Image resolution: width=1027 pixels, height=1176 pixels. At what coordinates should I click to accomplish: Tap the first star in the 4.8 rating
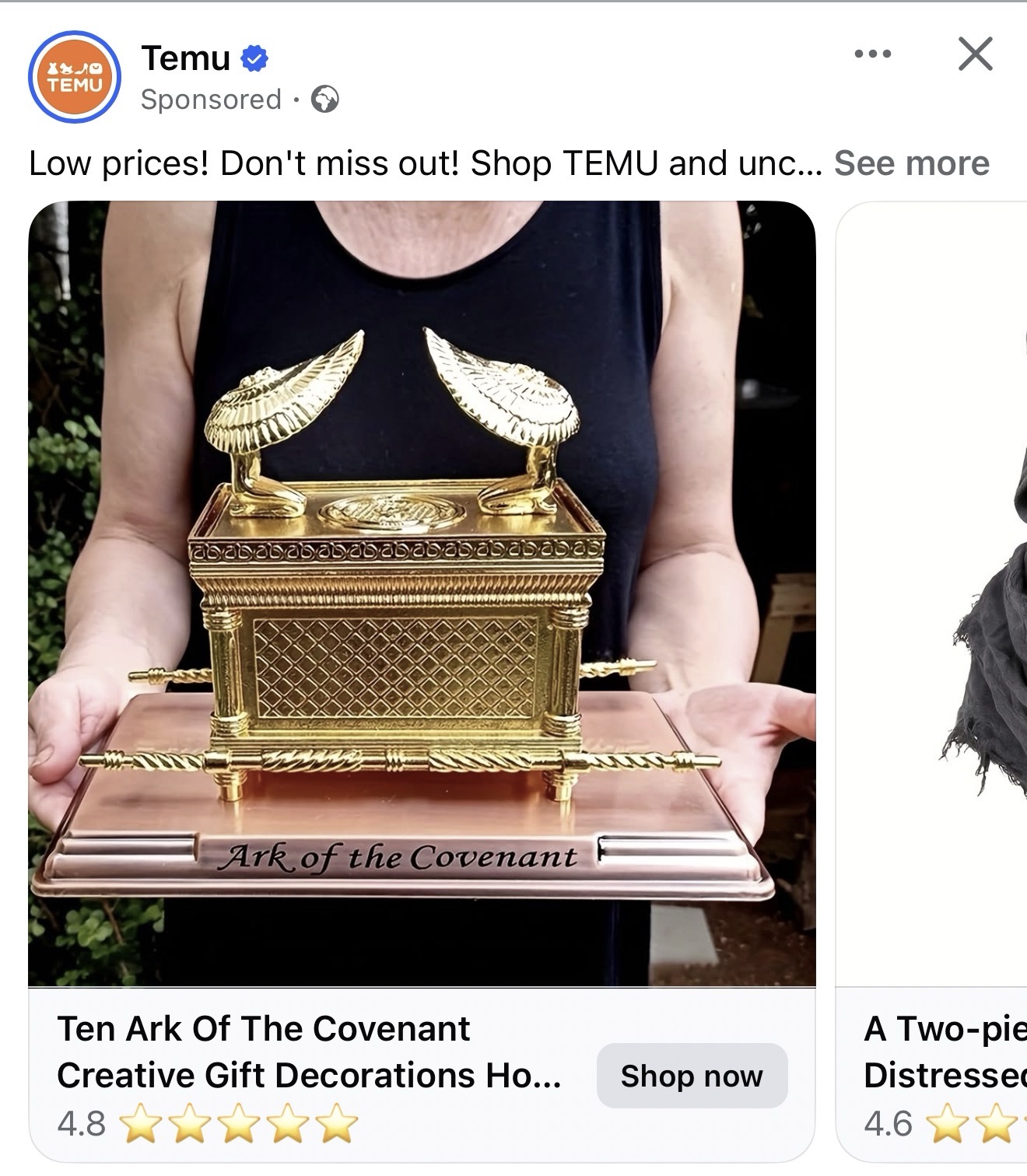pos(141,1124)
